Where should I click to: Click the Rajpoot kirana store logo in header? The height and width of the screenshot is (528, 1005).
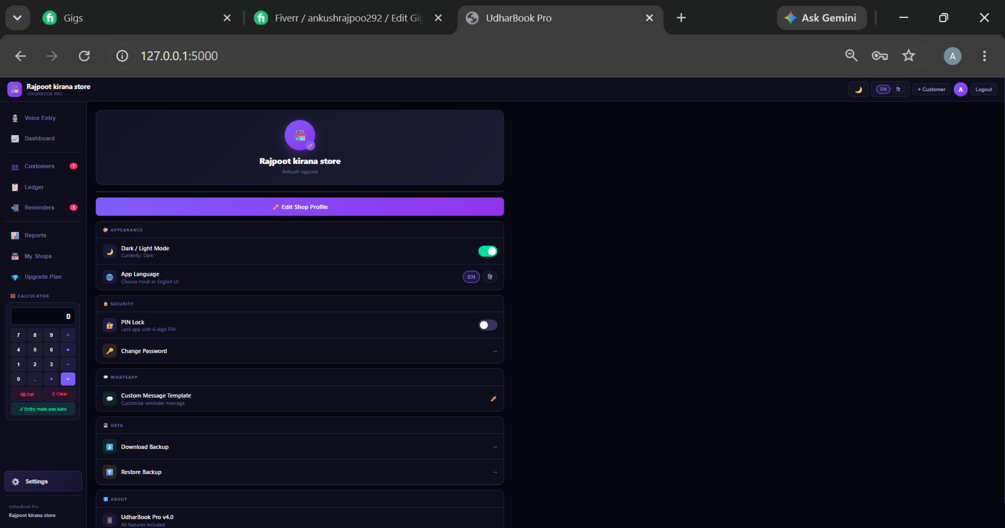click(x=15, y=89)
